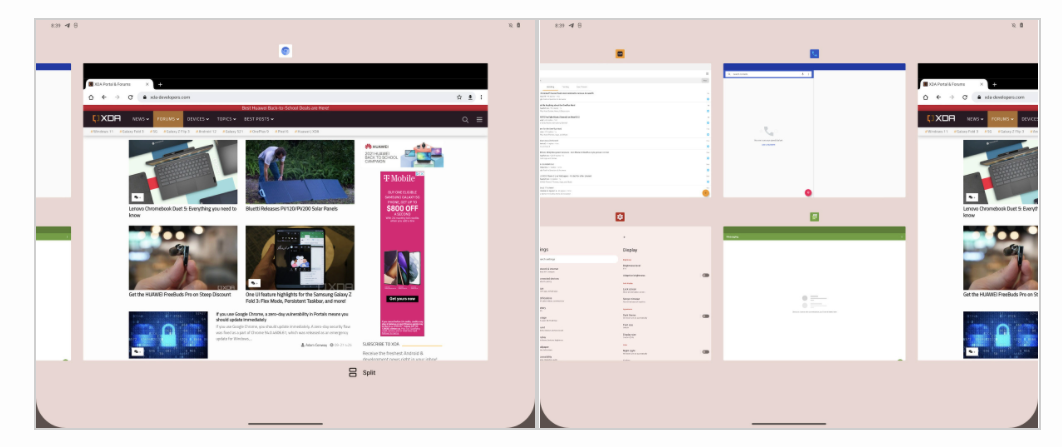Tap the green Messaging app icon above its card
Viewport: 1062px width, 447px height.
(x=814, y=217)
